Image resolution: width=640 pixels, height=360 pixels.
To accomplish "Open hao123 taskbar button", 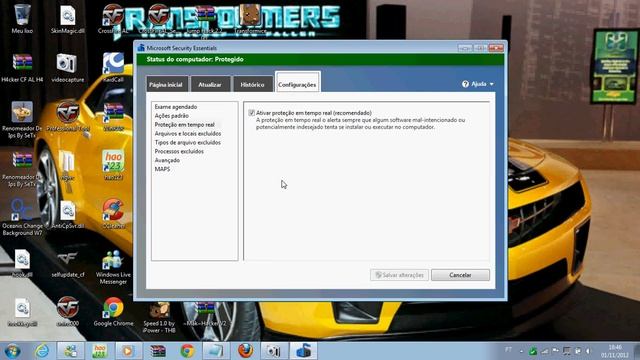I will pos(99,351).
